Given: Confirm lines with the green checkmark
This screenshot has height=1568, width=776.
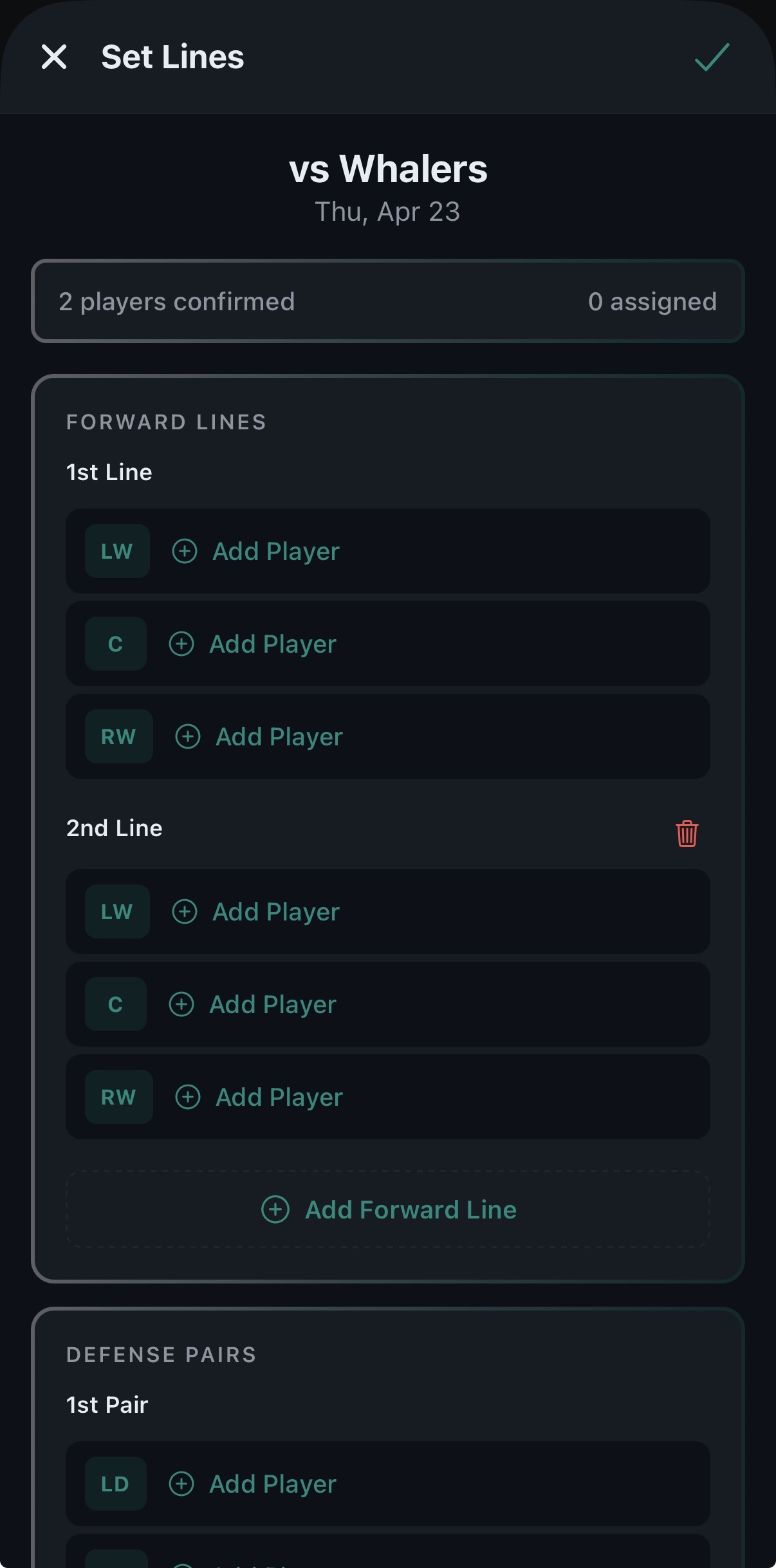Looking at the screenshot, I should coord(712,57).
